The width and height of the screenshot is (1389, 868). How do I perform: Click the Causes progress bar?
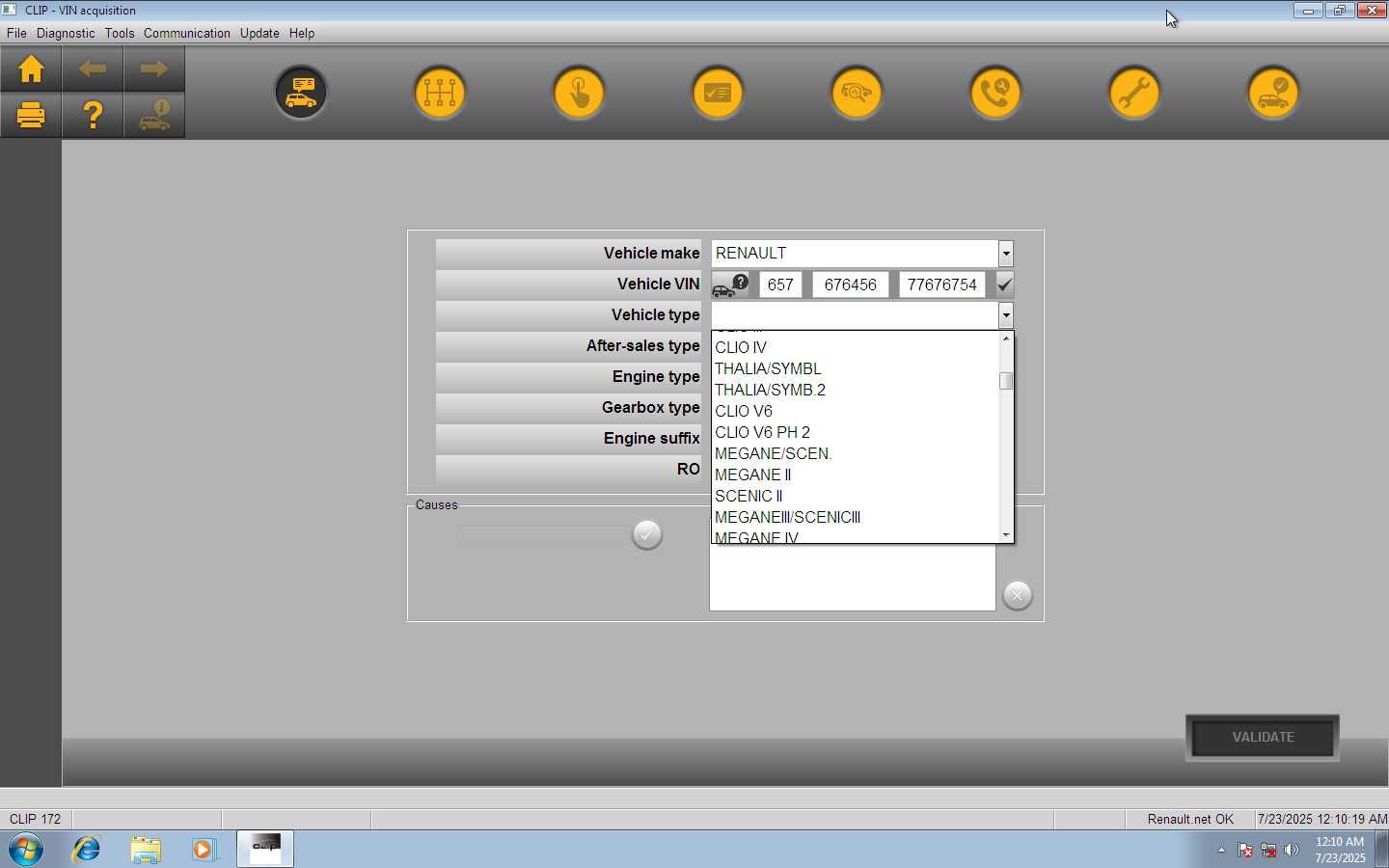[544, 534]
